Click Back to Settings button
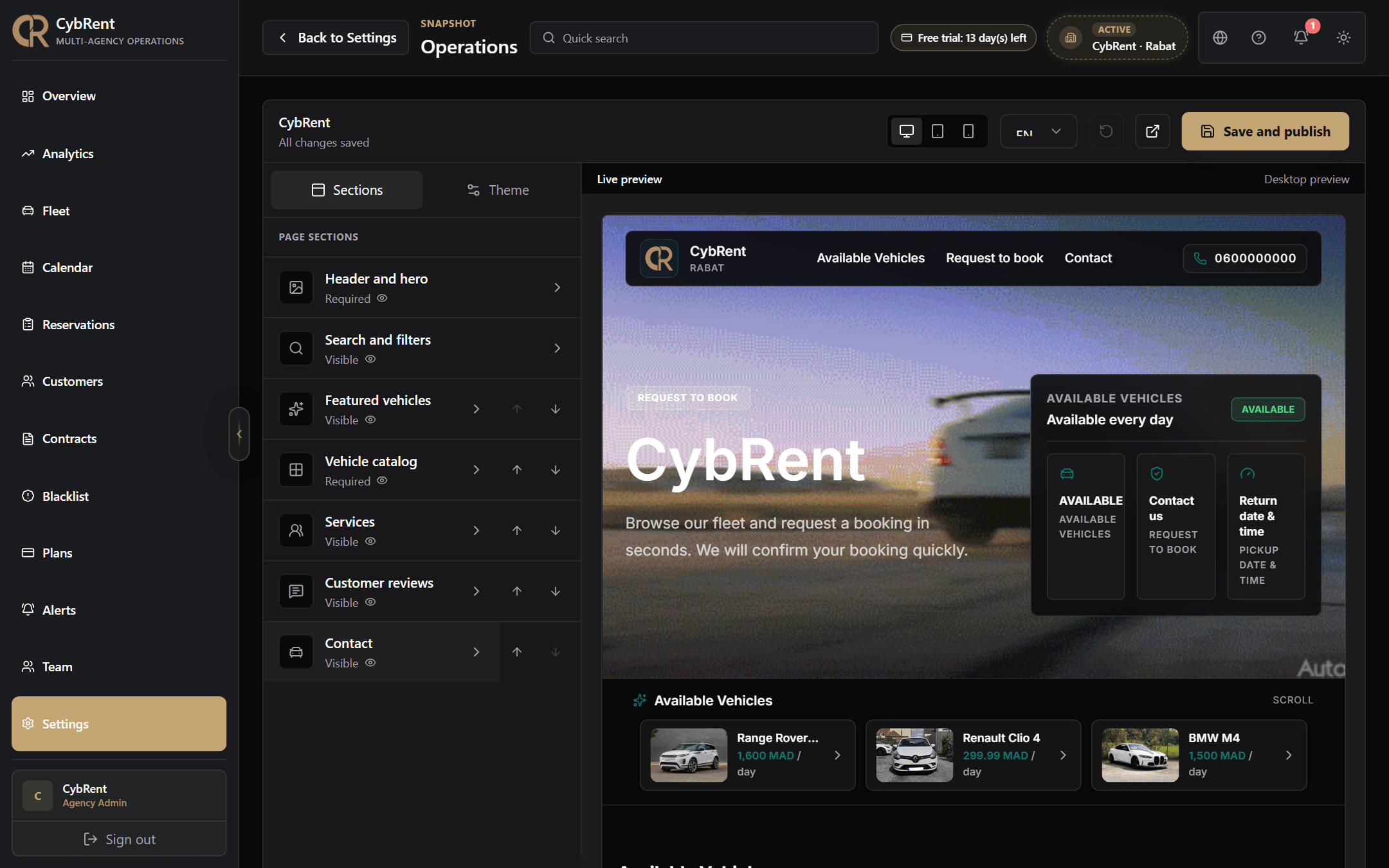The image size is (1389, 868). 336,38
